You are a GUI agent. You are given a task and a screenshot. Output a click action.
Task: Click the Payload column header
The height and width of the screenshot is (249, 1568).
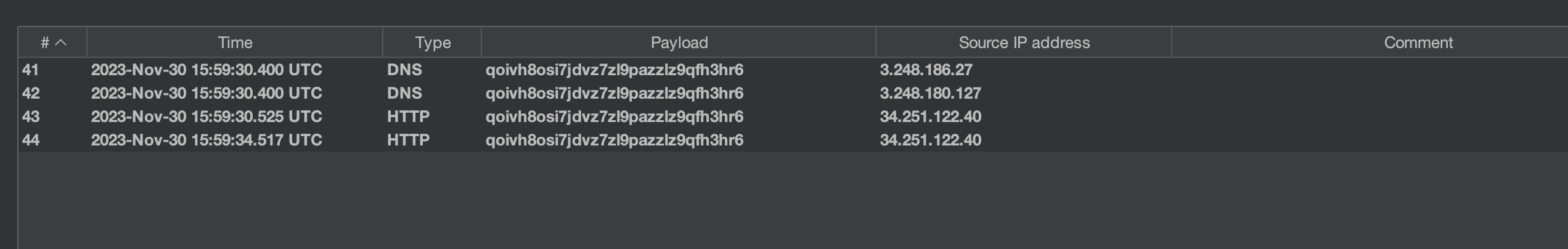coord(679,43)
